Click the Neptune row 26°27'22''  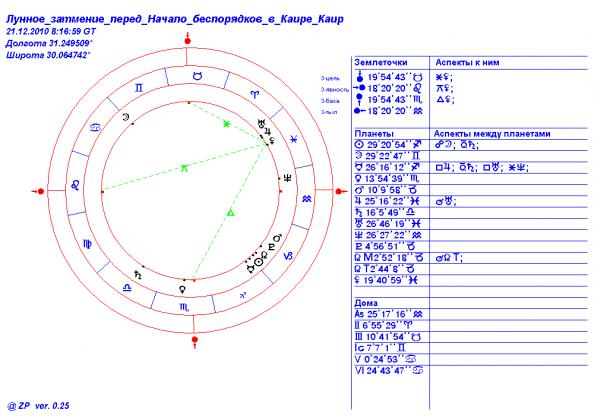389,235
